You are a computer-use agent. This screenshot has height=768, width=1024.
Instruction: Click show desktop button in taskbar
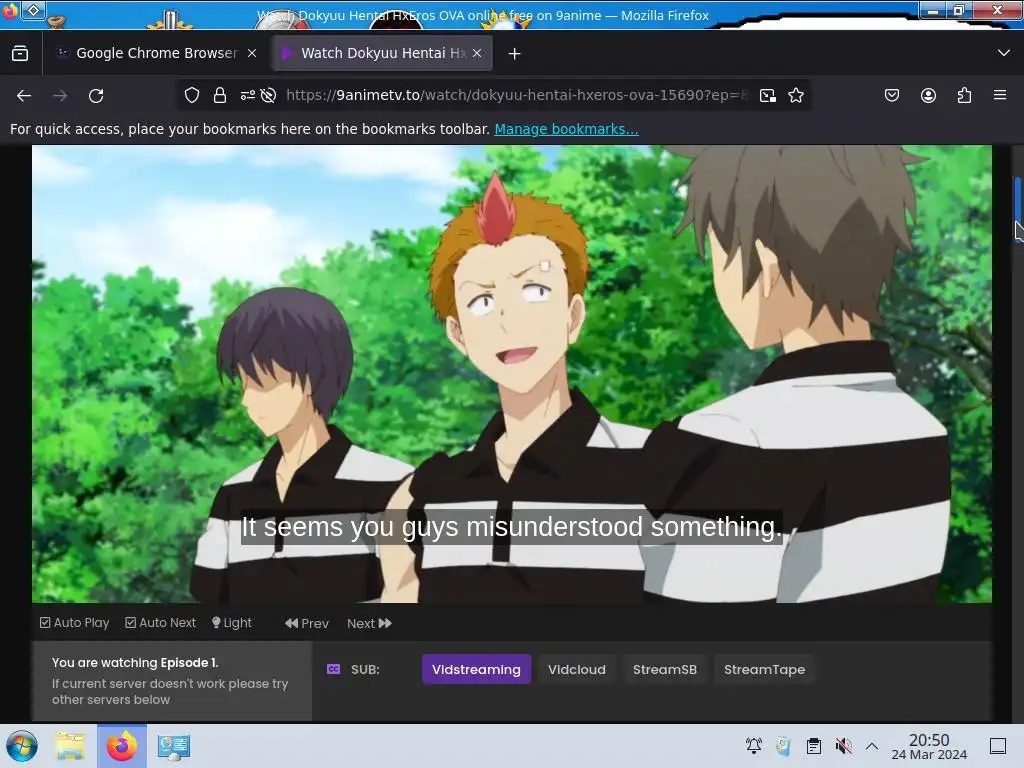998,746
